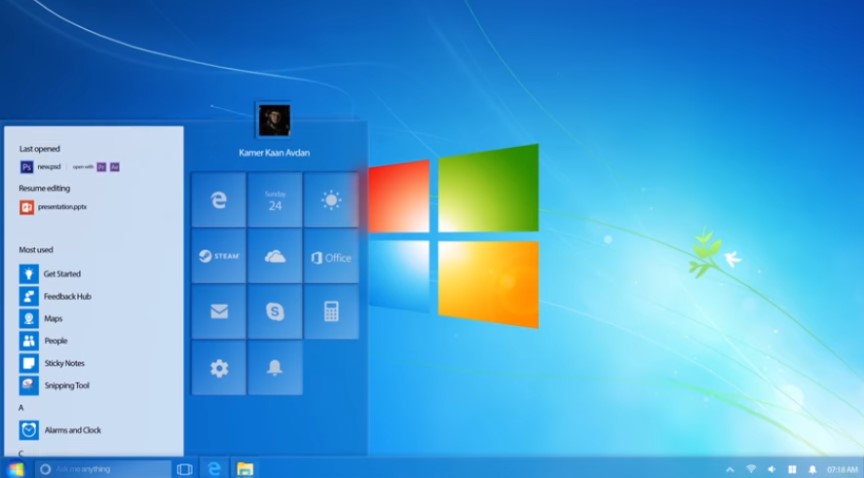Open the Calculator tile

tap(331, 312)
